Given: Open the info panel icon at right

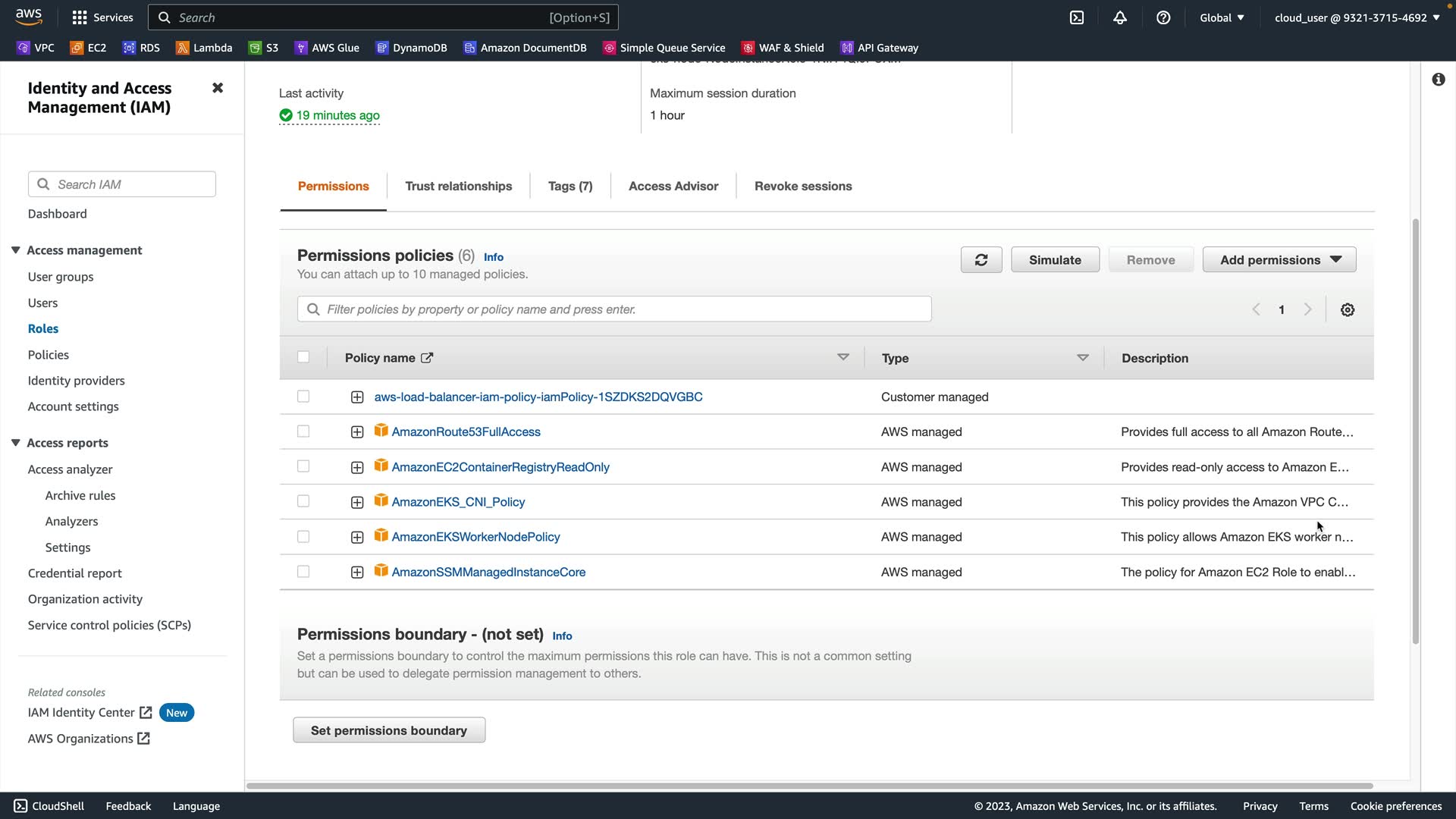Looking at the screenshot, I should pyautogui.click(x=1439, y=80).
